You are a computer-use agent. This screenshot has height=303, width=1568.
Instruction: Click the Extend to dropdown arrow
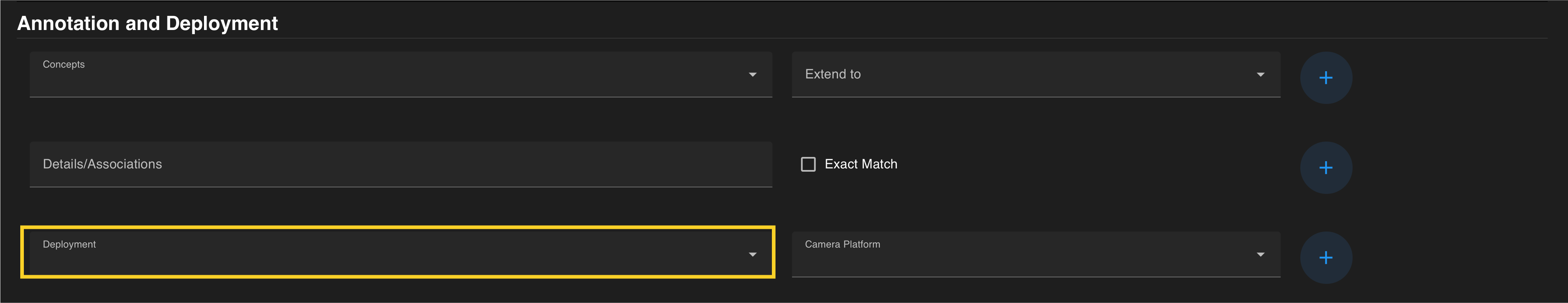1260,74
